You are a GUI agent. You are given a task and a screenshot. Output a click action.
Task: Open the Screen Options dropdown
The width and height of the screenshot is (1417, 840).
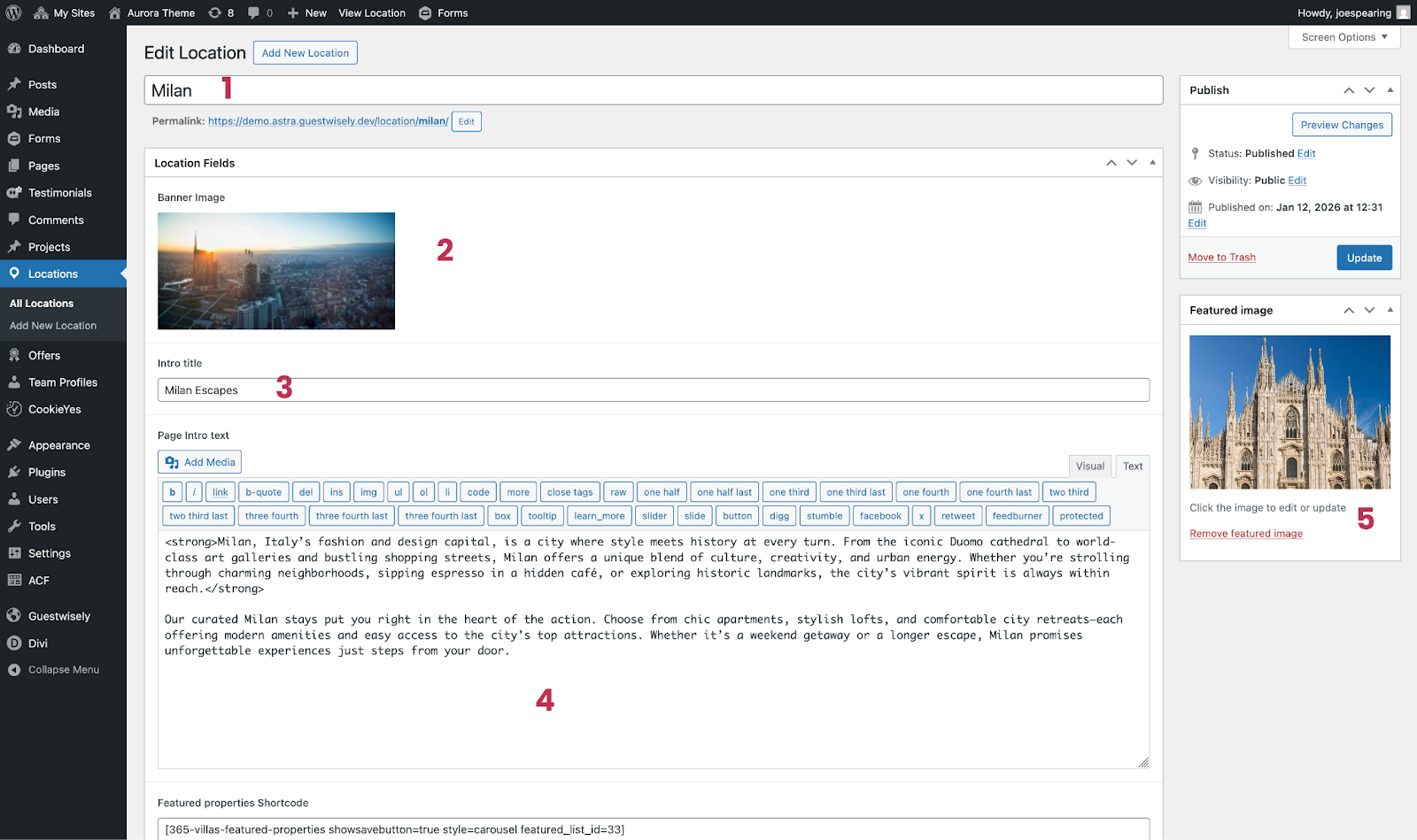pos(1344,37)
